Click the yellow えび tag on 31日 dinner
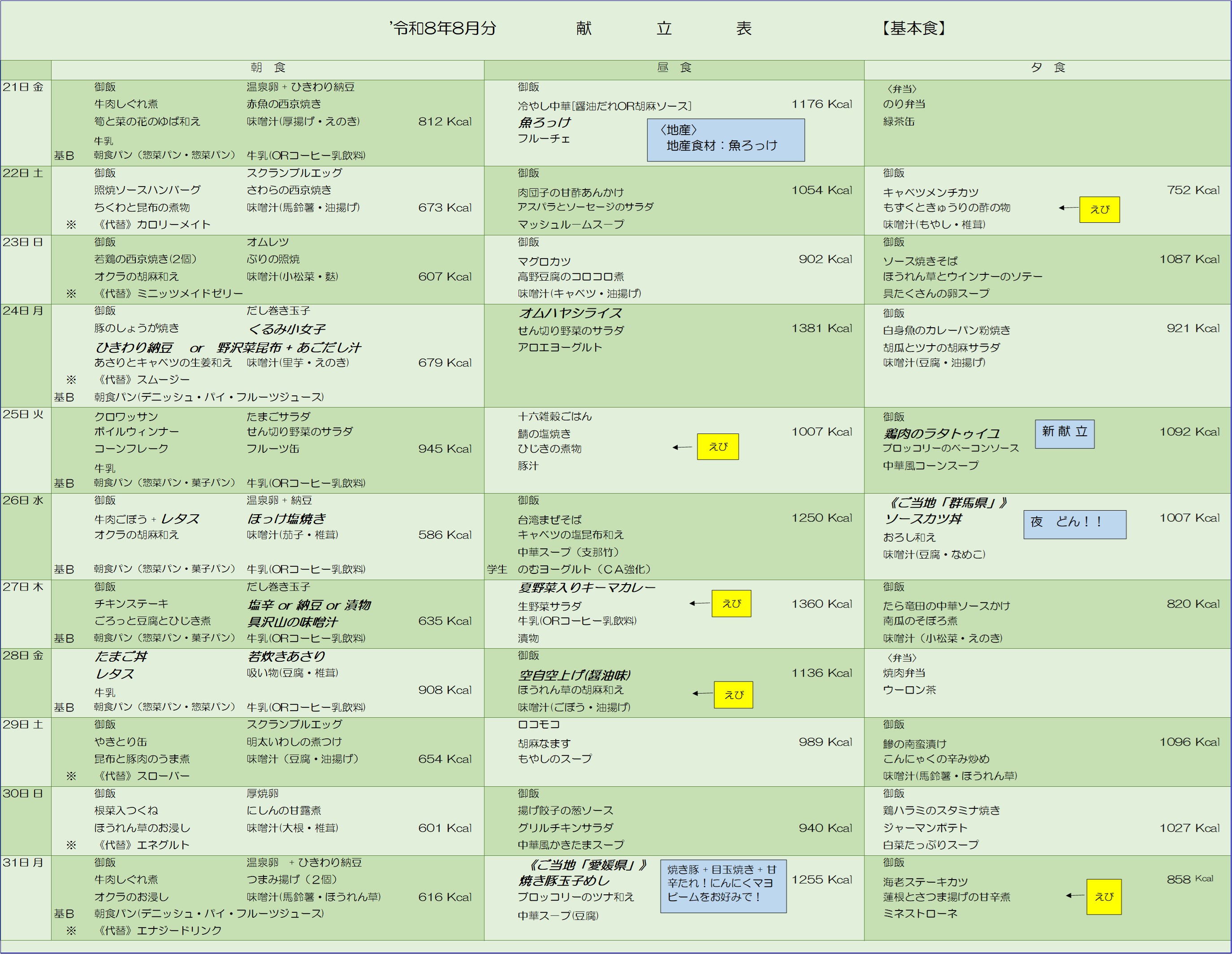The height and width of the screenshot is (954, 1232). tap(1103, 897)
